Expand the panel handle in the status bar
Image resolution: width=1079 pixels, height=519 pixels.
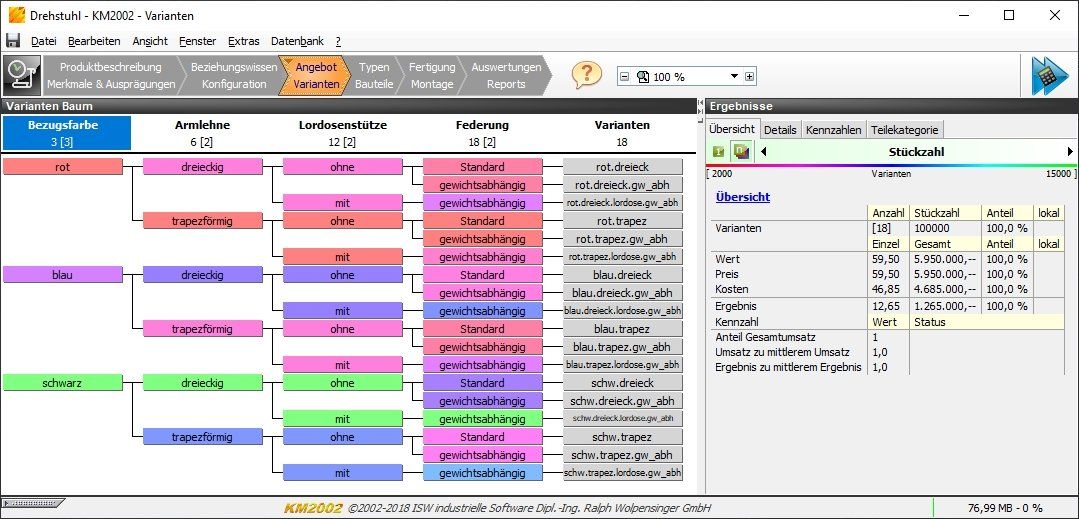33,503
